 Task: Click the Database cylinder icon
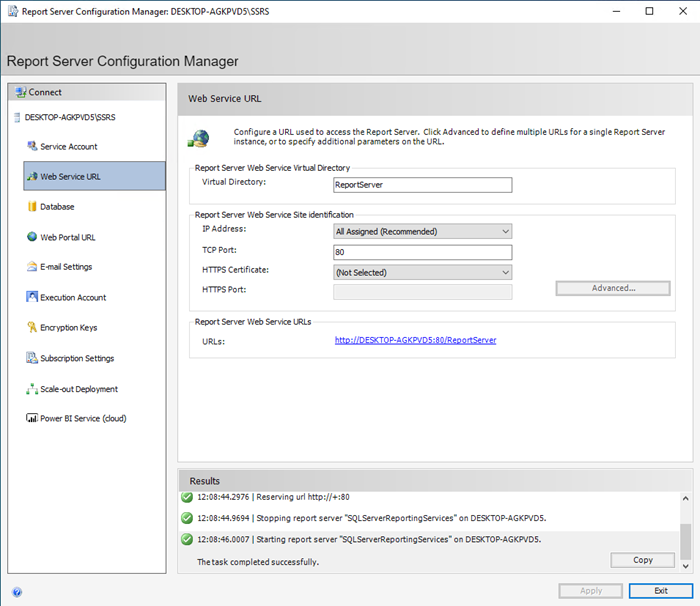tap(32, 206)
